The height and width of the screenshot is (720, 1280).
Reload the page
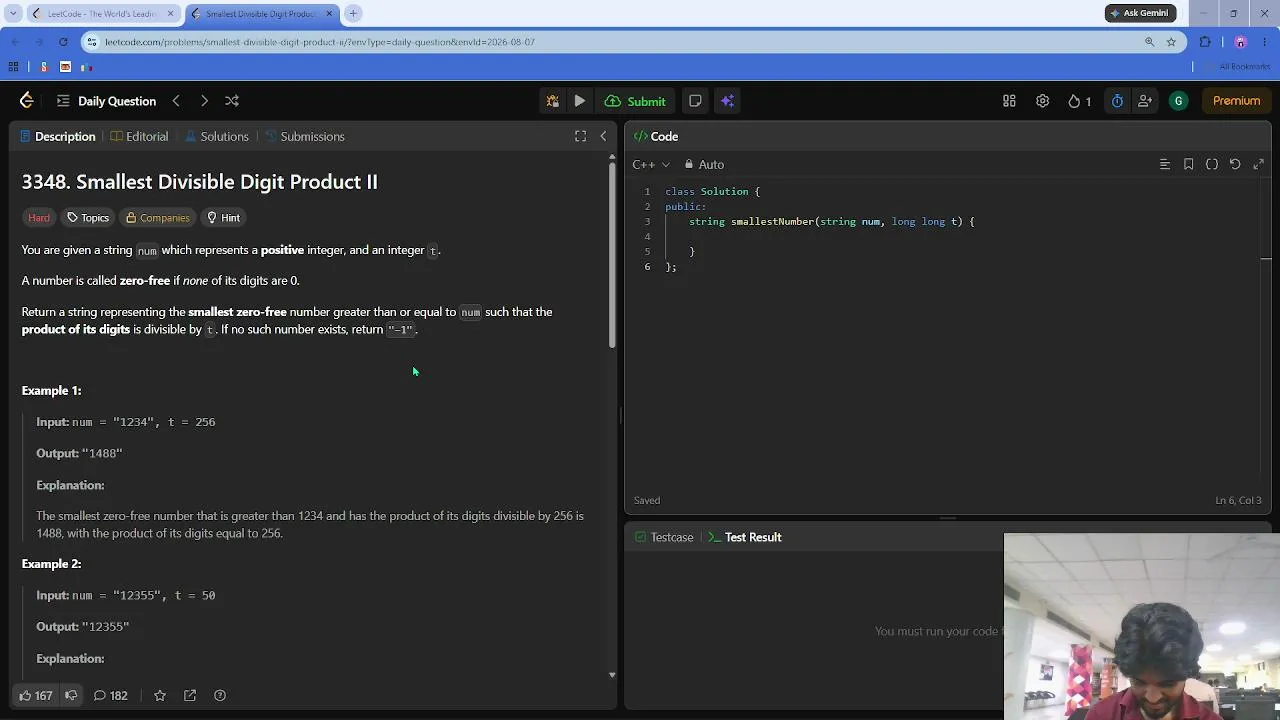click(63, 42)
